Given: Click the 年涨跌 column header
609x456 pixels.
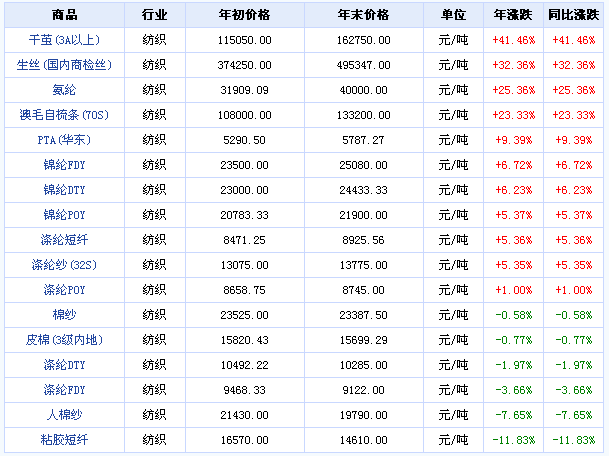Looking at the screenshot, I should click(514, 15).
